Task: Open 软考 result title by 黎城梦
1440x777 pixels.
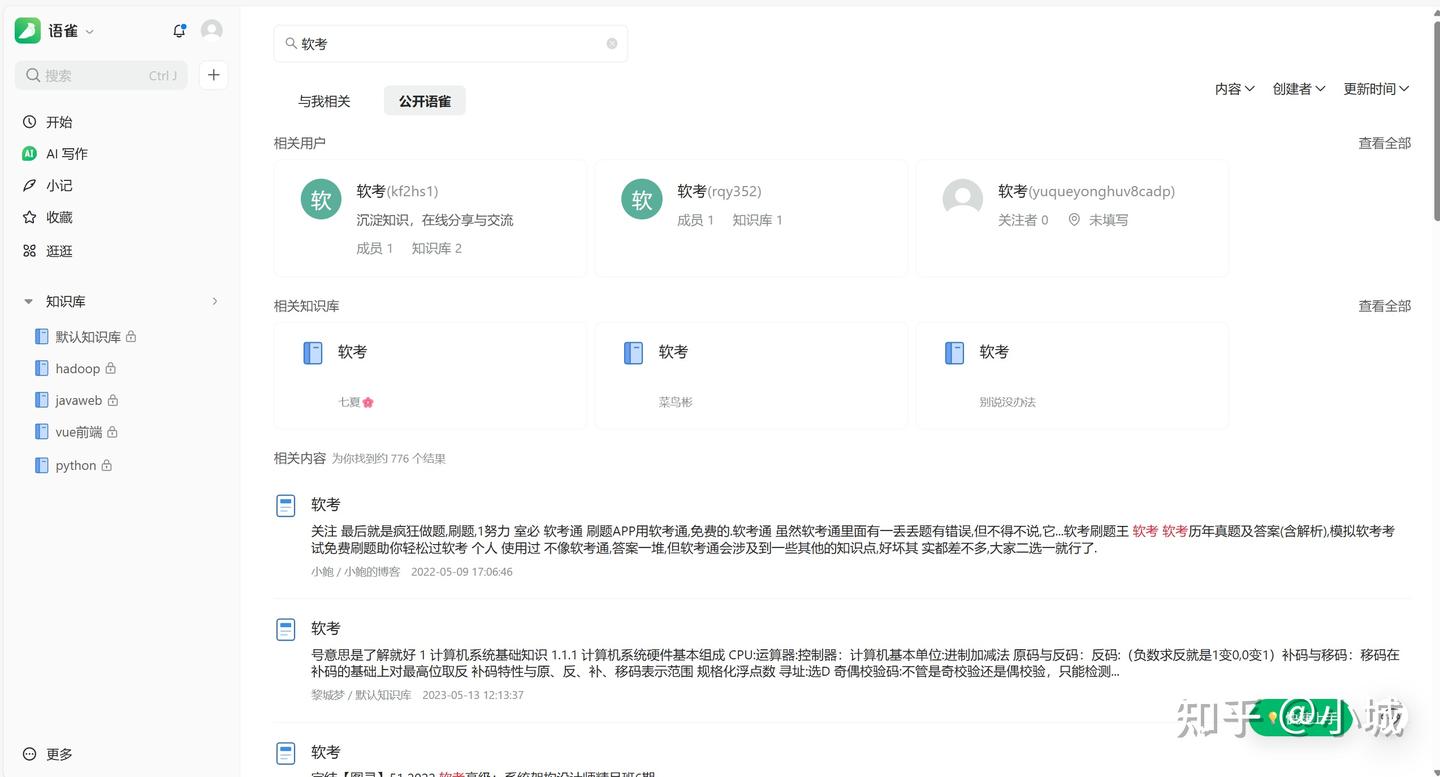Action: [x=325, y=628]
